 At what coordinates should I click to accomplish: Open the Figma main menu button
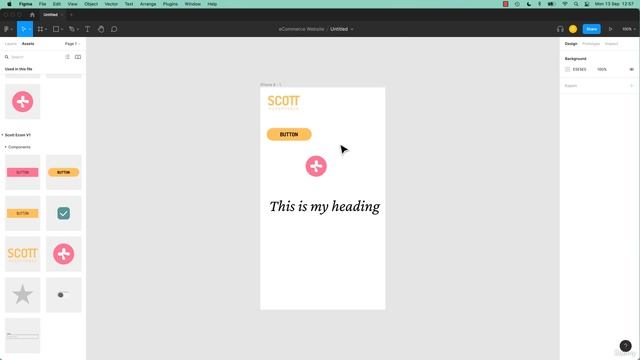tap(7, 29)
